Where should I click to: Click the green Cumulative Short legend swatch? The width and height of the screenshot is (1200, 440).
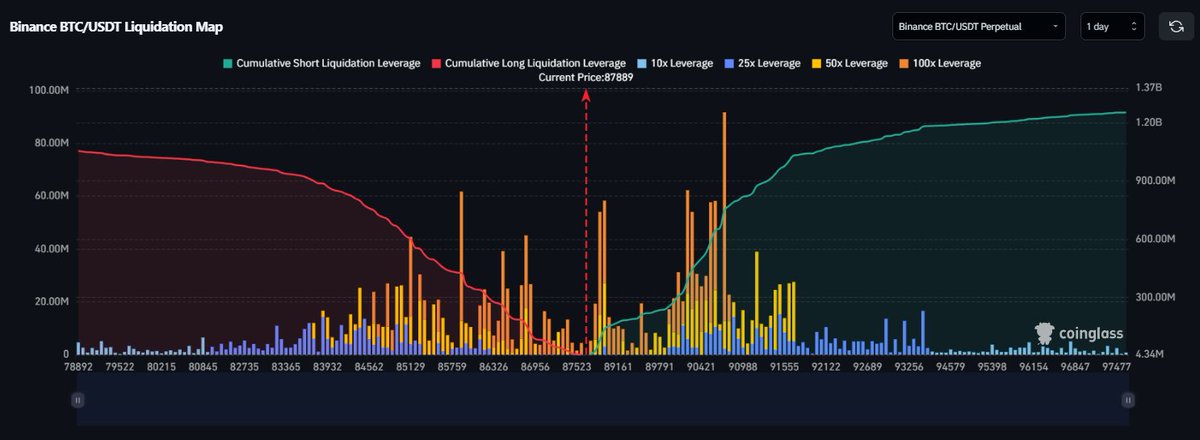[x=226, y=63]
